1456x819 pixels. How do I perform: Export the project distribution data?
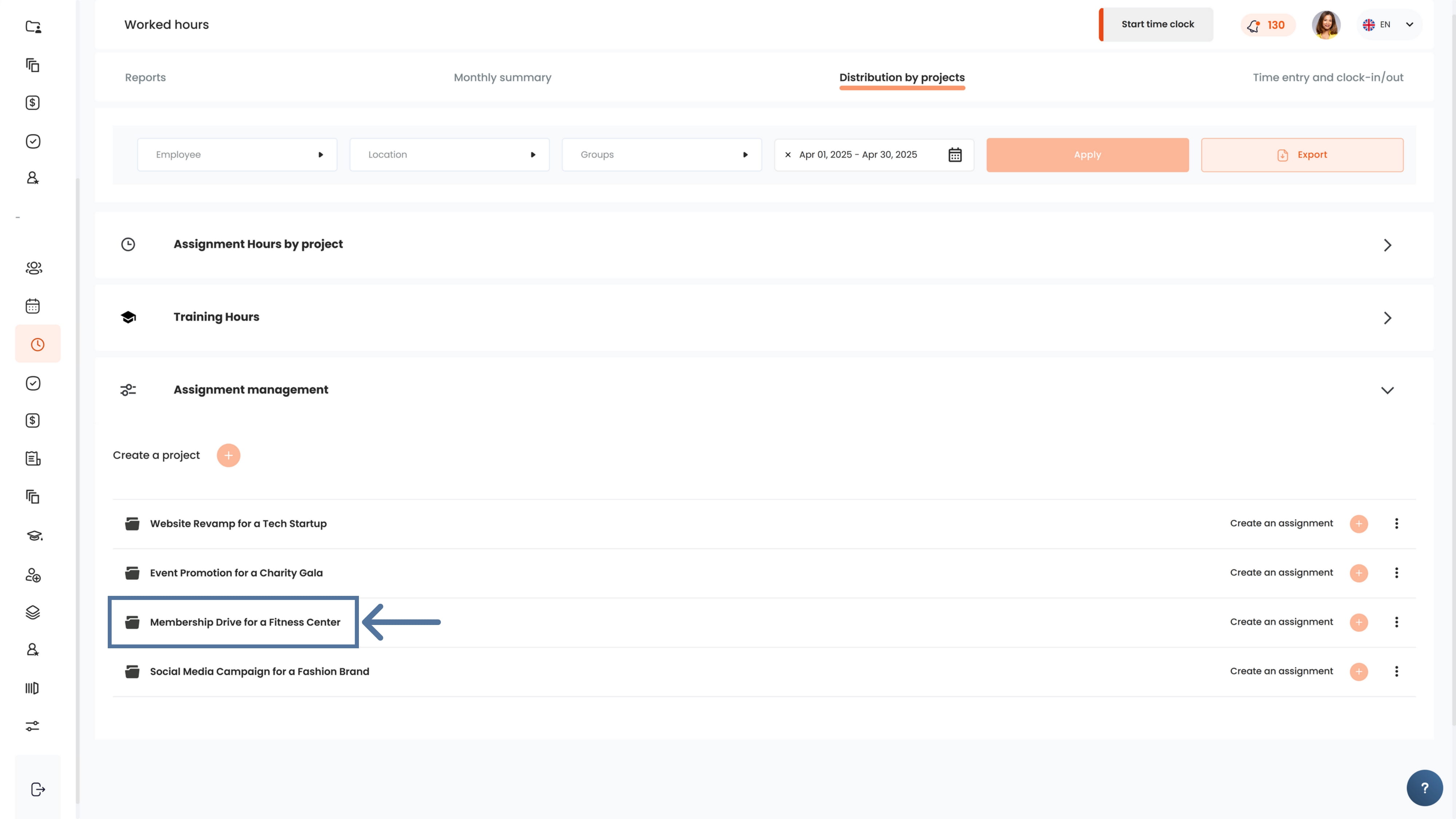pos(1302,155)
